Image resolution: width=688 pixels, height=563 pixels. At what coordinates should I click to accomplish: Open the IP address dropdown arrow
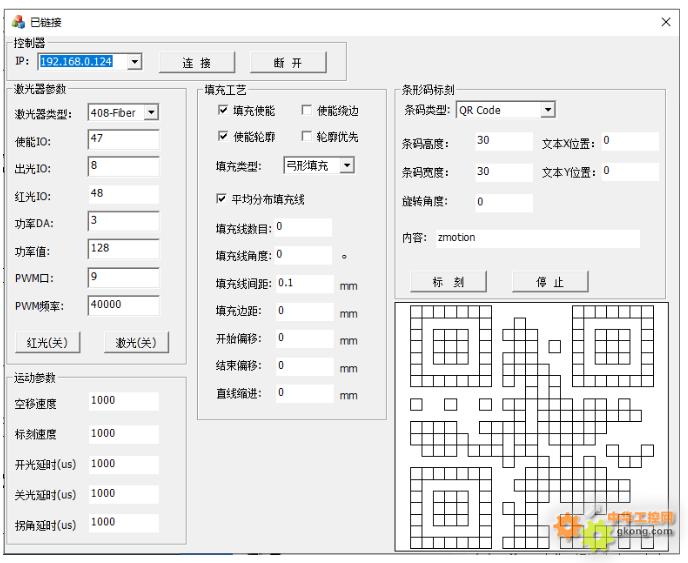click(135, 61)
